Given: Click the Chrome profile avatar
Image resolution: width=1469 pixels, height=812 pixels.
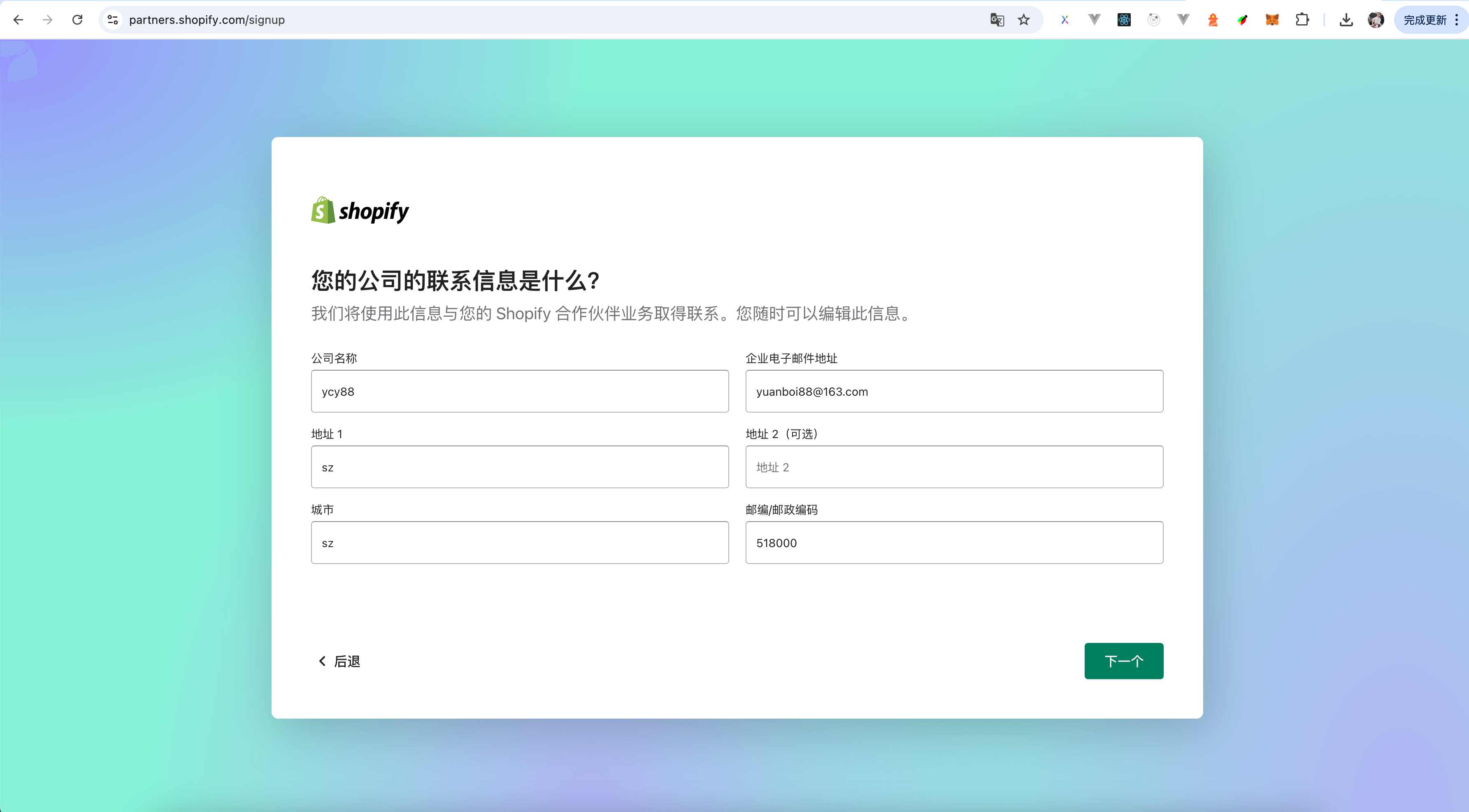Looking at the screenshot, I should click(1376, 20).
